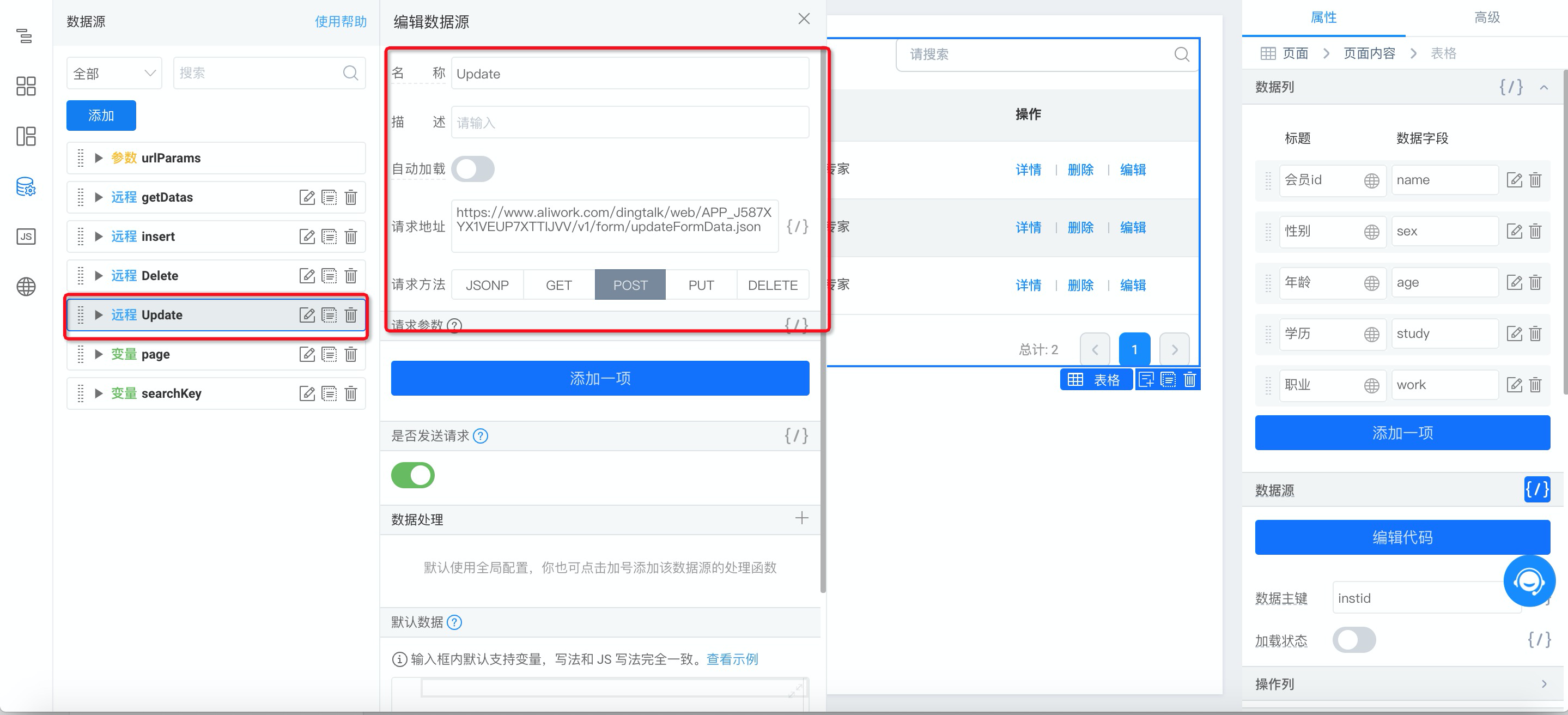Enable the 加载状态 loading state switch
Image resolution: width=1568 pixels, height=715 pixels.
click(x=1353, y=640)
